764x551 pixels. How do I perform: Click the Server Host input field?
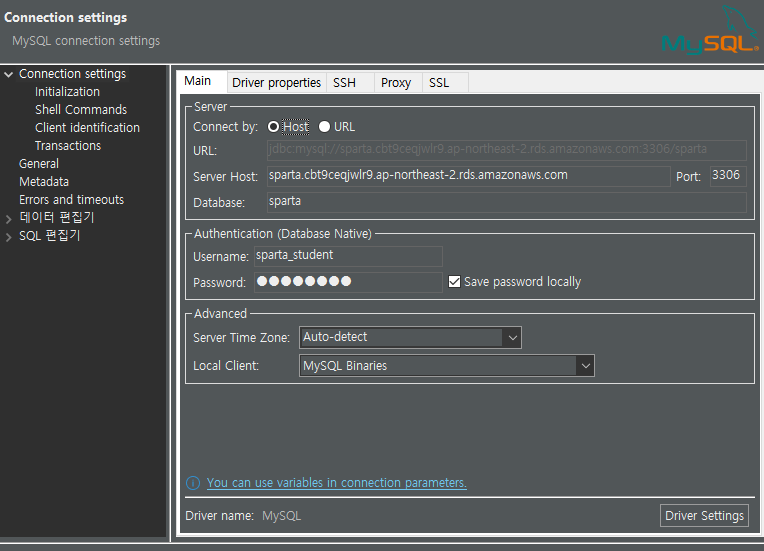pos(469,176)
